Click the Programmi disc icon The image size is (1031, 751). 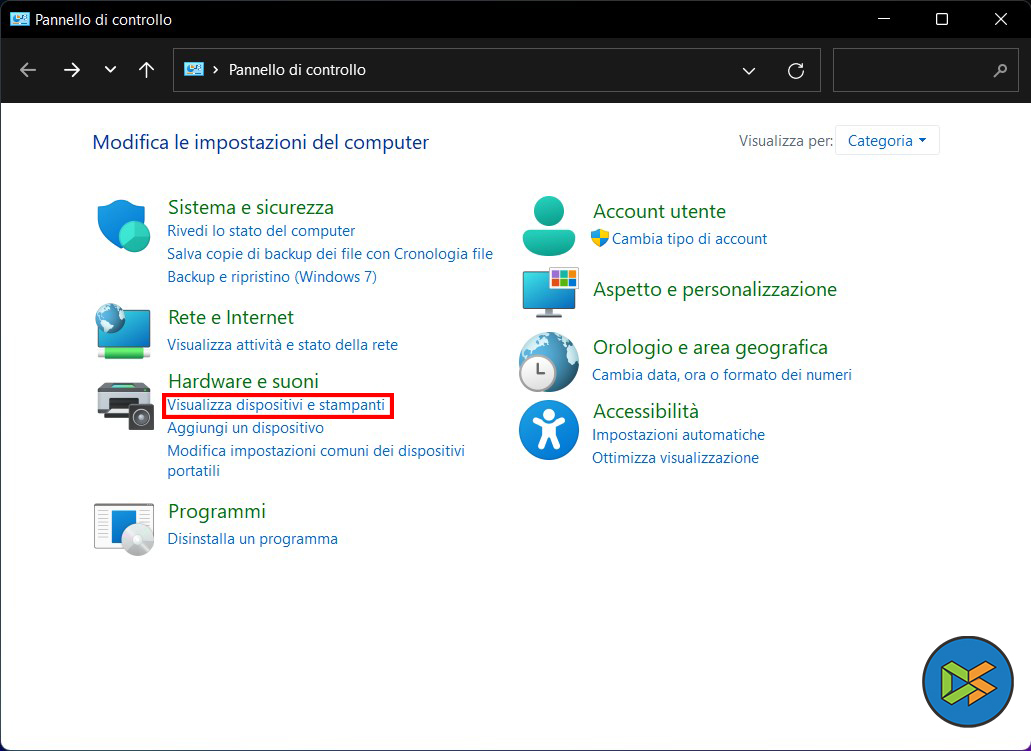point(124,529)
